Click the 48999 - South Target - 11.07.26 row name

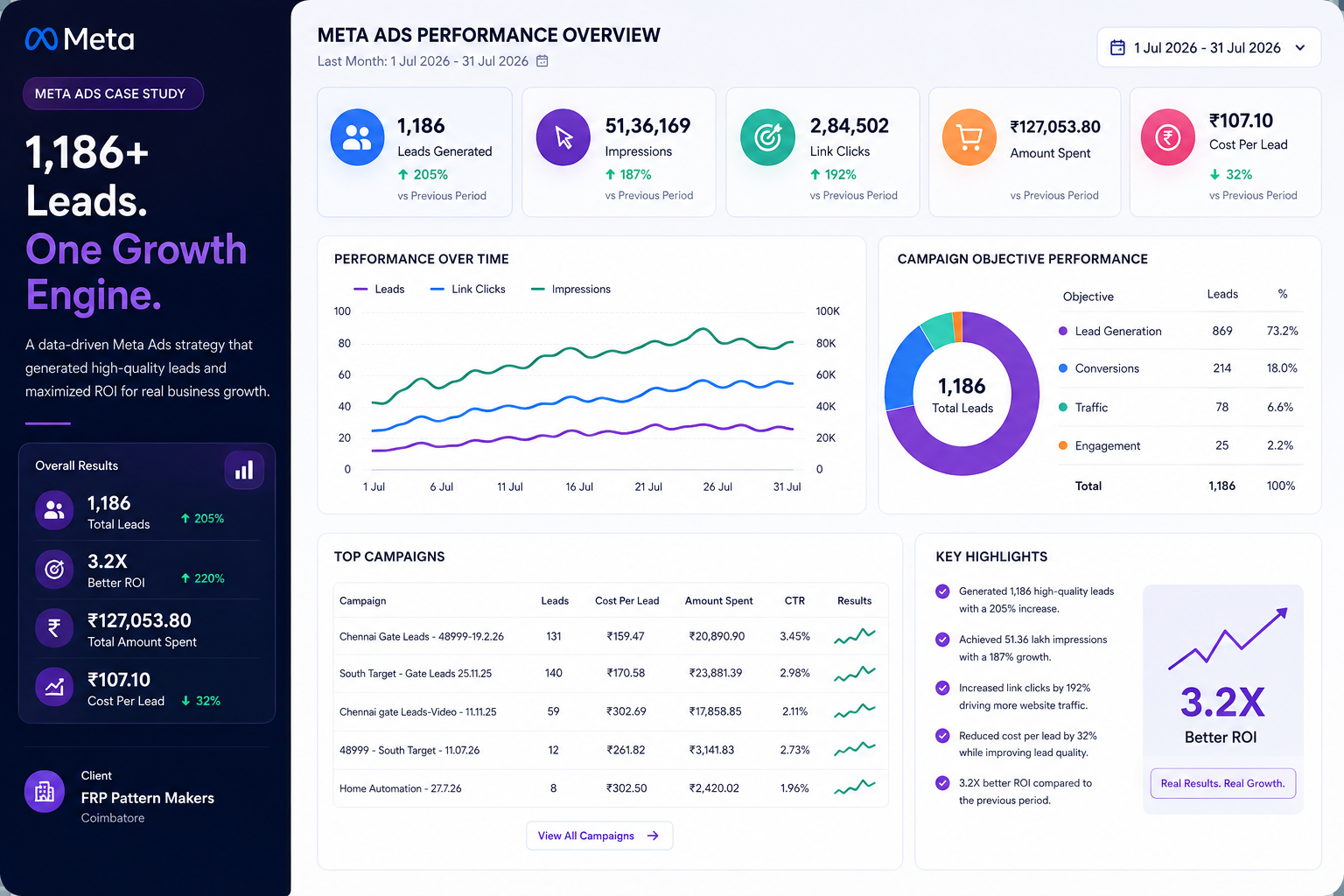pos(409,750)
